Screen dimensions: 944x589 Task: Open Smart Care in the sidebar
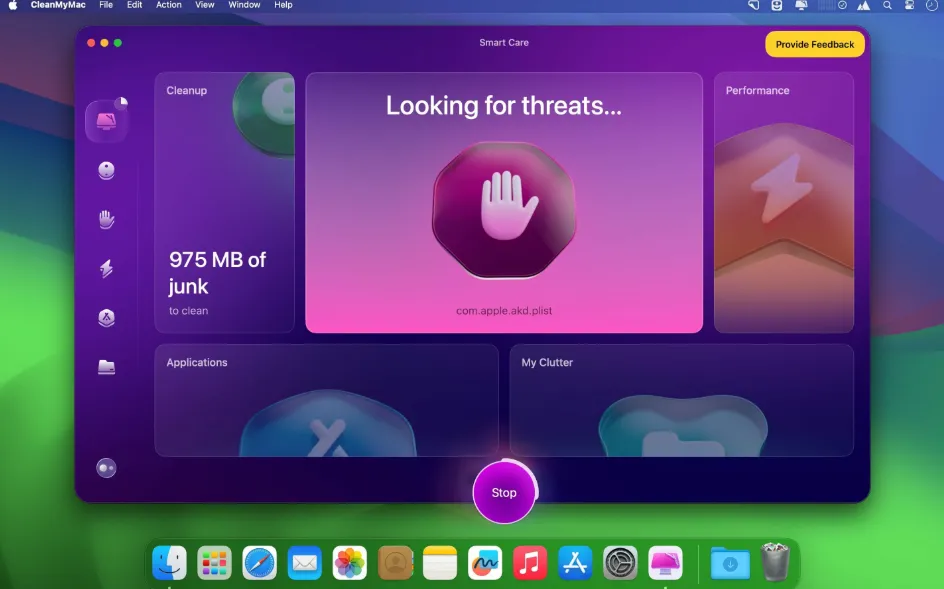click(107, 120)
